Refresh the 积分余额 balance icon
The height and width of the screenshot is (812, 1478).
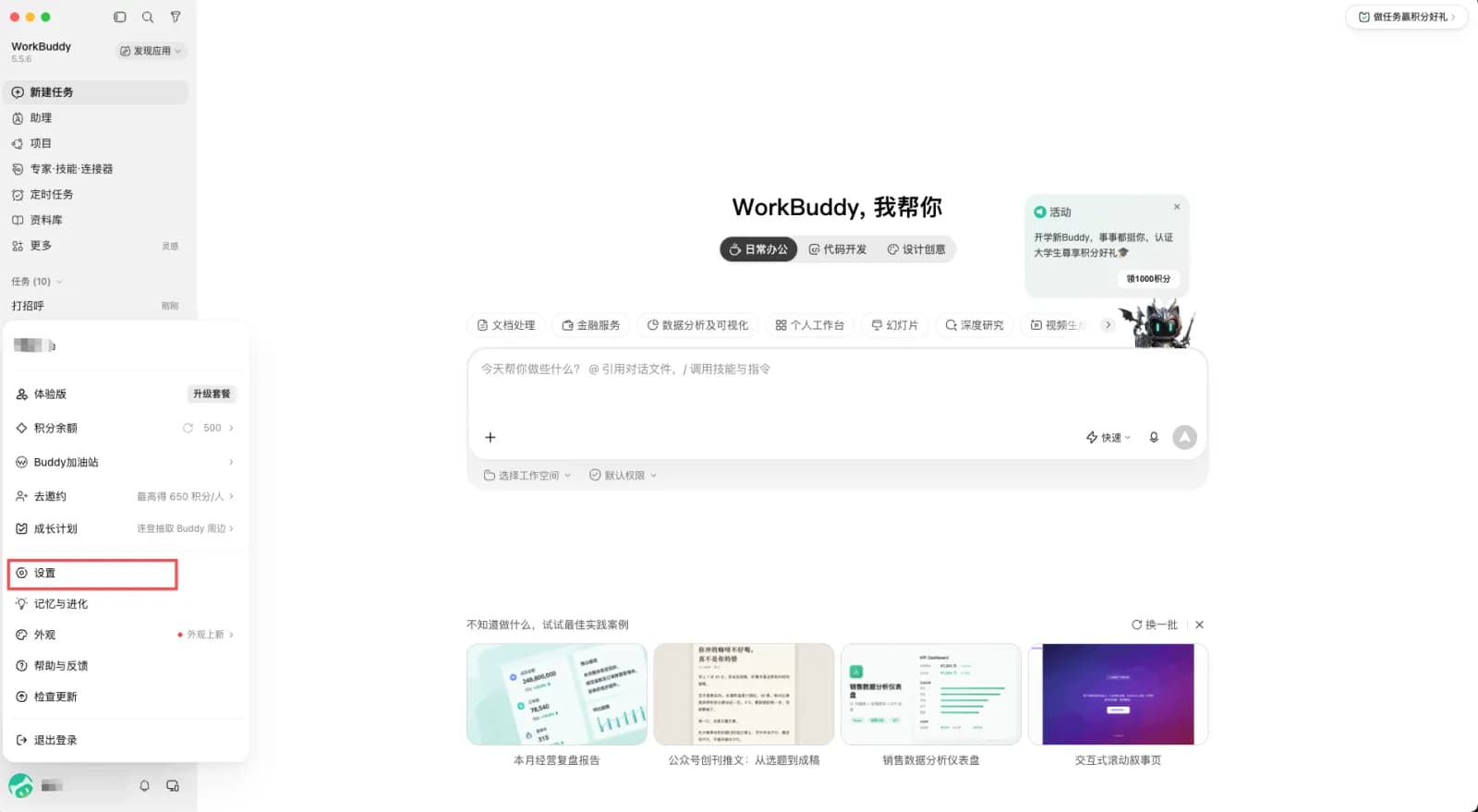coord(188,428)
